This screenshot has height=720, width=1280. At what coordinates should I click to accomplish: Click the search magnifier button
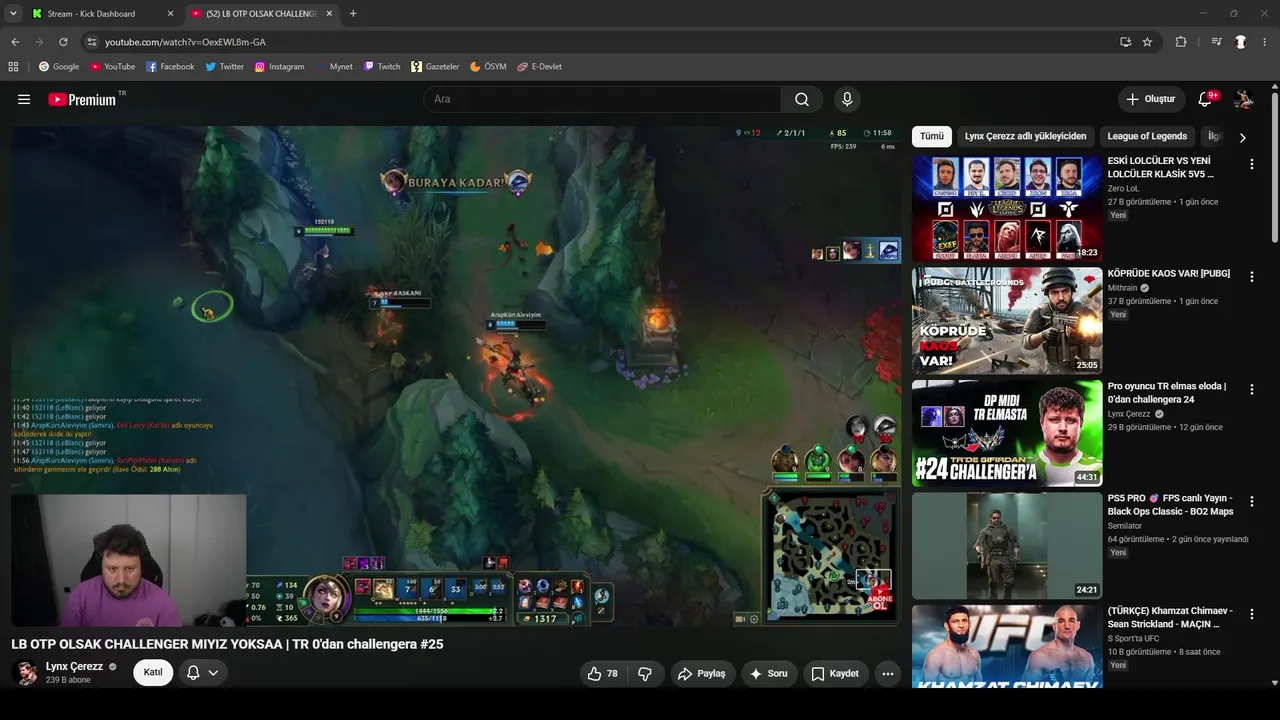802,99
